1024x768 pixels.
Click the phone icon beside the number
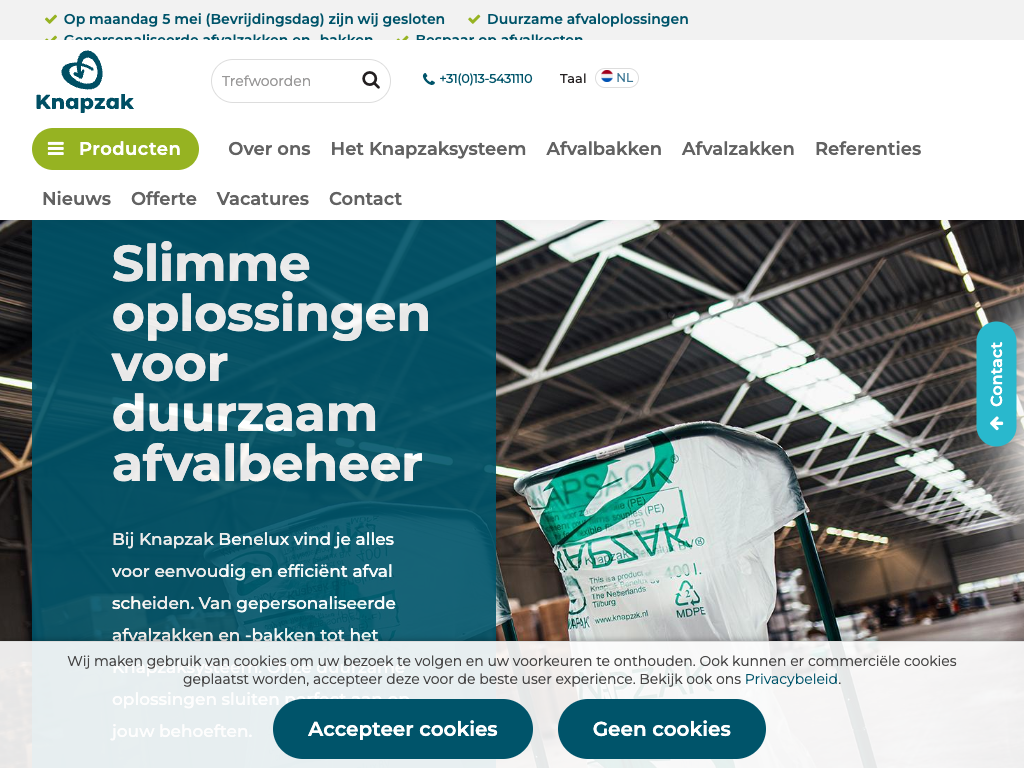click(428, 79)
